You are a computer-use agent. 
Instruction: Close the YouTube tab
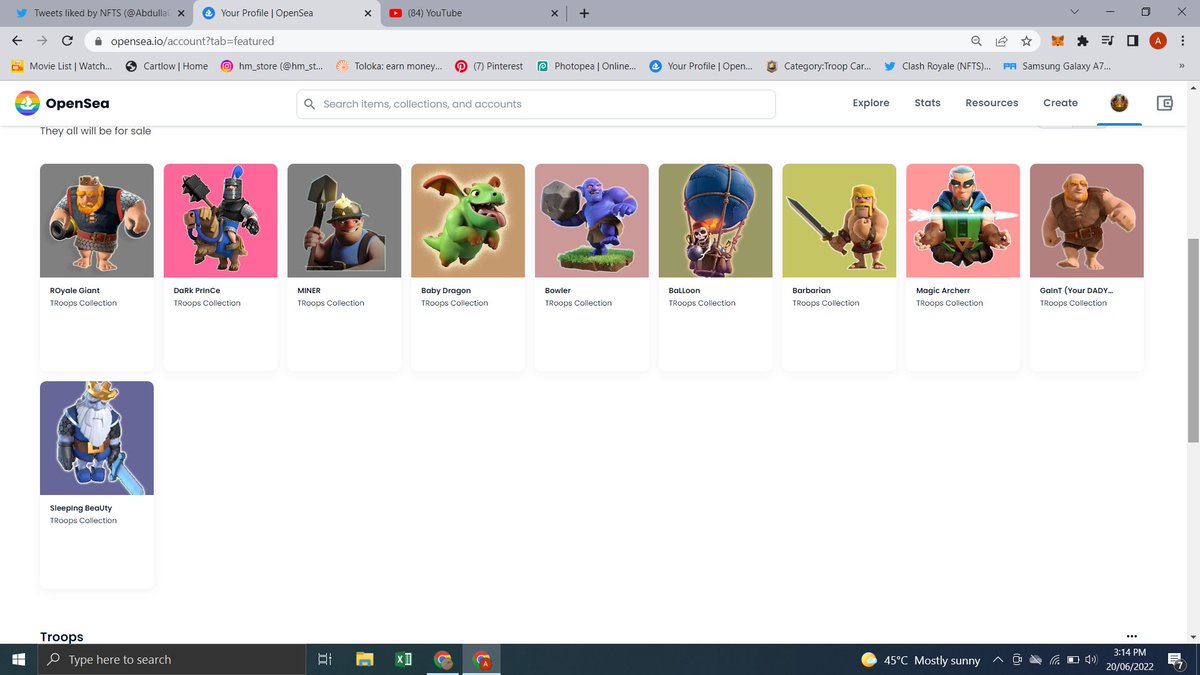pyautogui.click(x=554, y=13)
